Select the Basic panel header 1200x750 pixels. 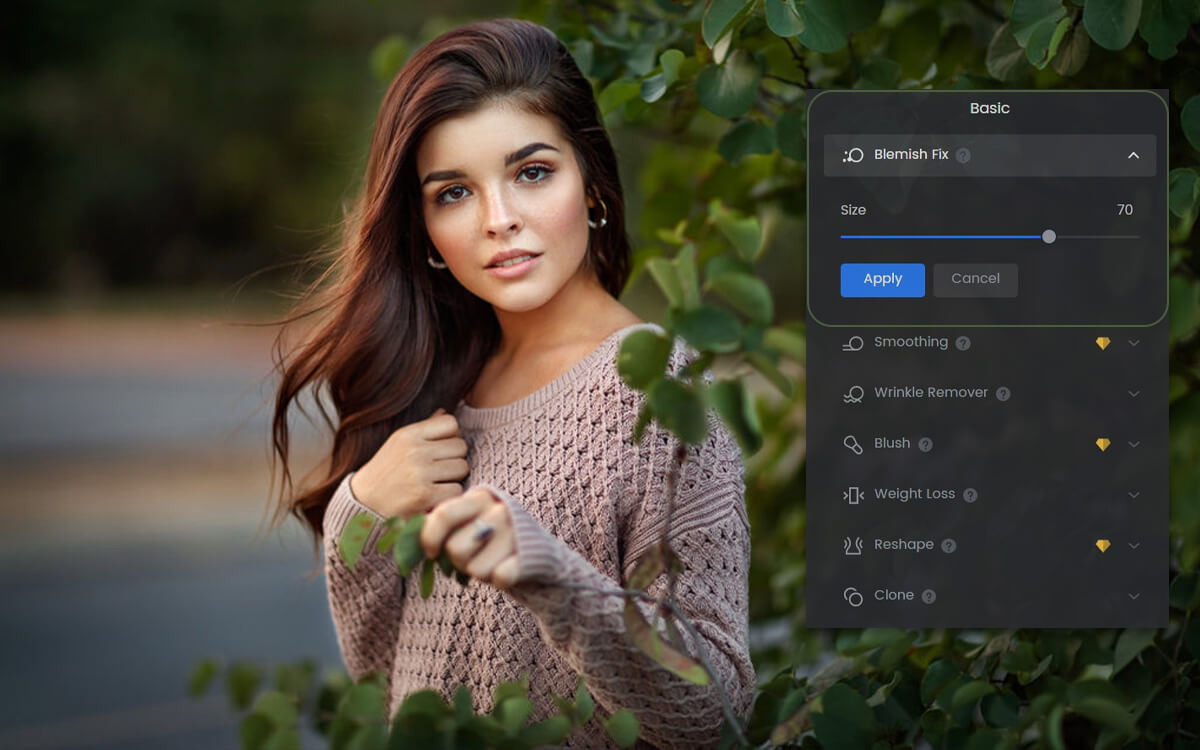[x=989, y=108]
